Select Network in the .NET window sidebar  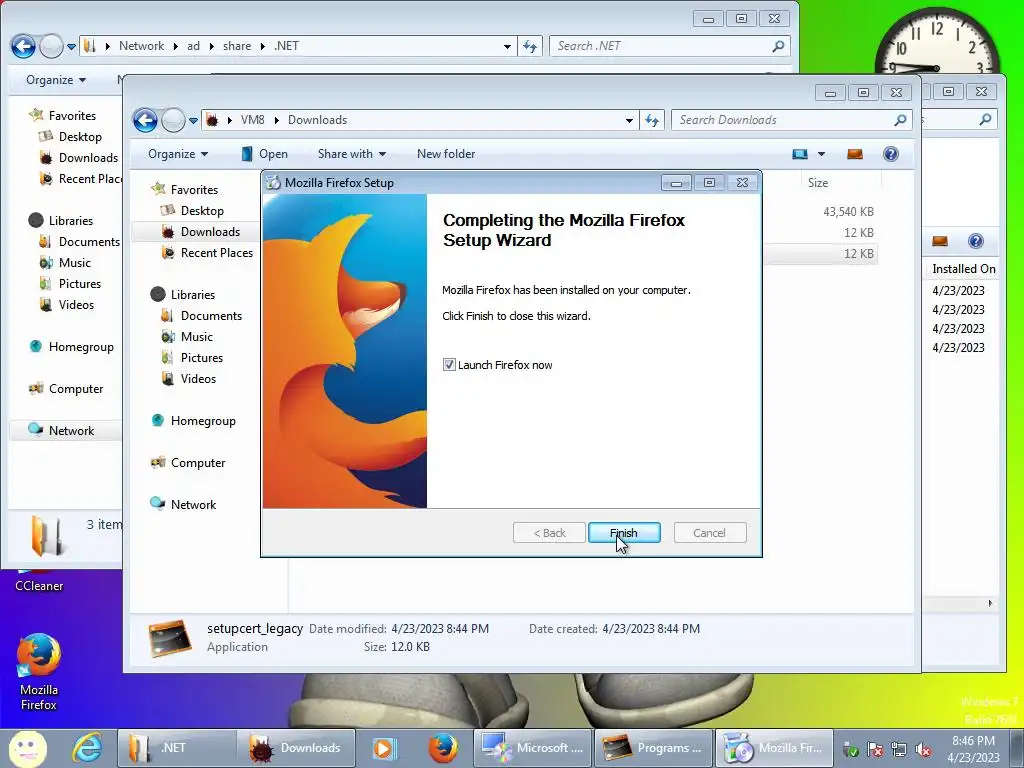click(x=71, y=431)
